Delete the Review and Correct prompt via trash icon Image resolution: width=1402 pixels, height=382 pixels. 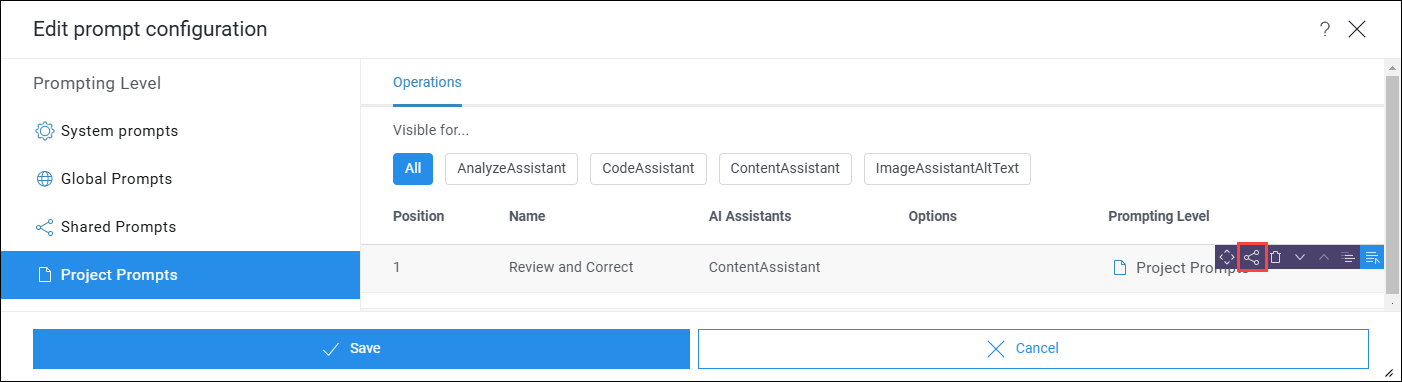point(1276,257)
